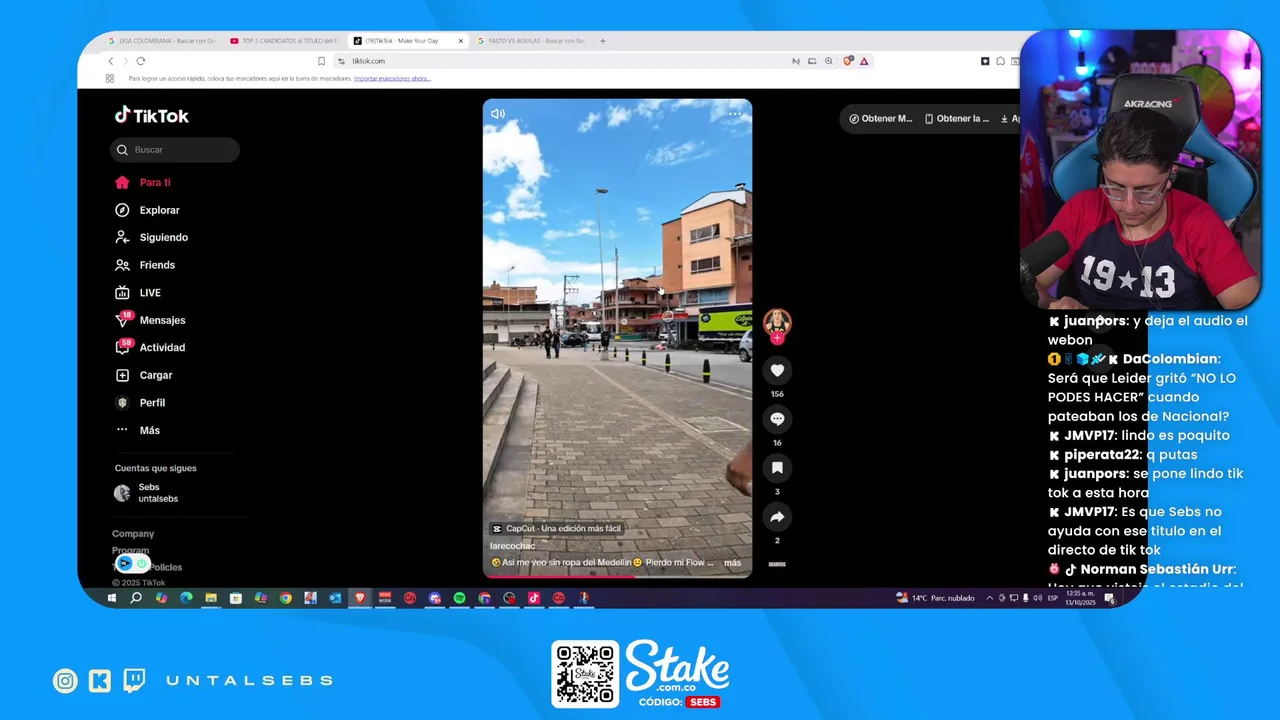Click video progress bar at bottom
1280x720 pixels.
coord(617,576)
